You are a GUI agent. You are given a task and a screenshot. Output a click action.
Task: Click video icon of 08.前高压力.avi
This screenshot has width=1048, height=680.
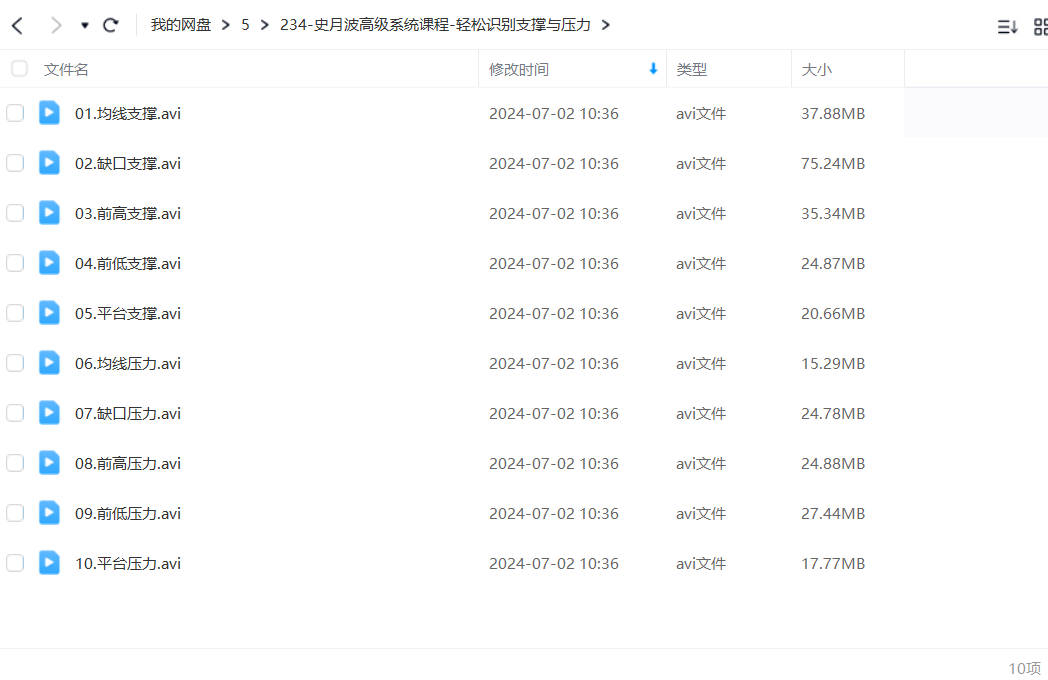pos(49,463)
